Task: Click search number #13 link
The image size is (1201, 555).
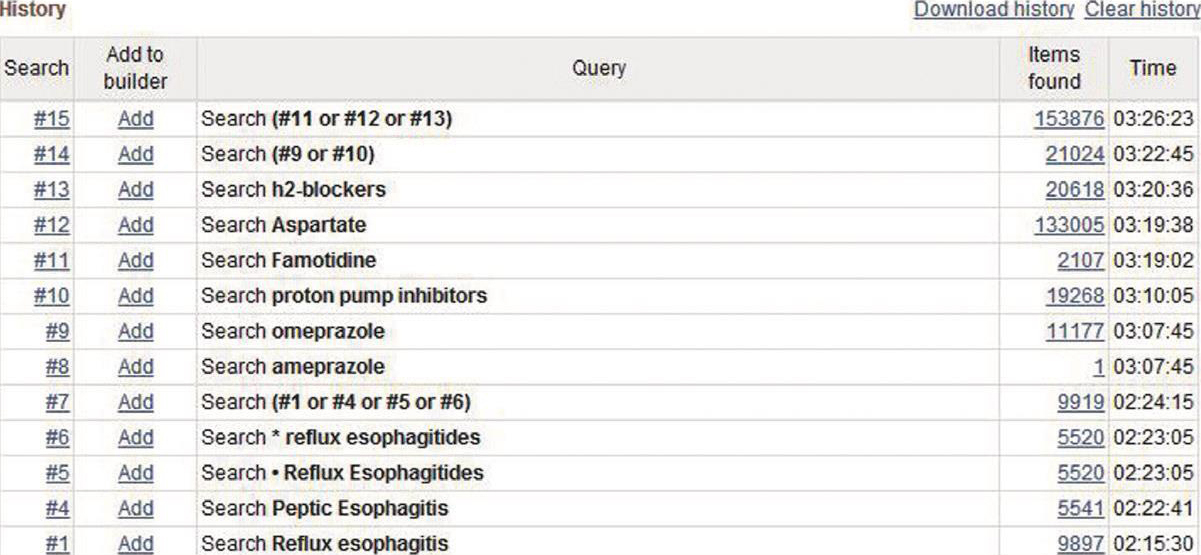Action: click(x=51, y=190)
